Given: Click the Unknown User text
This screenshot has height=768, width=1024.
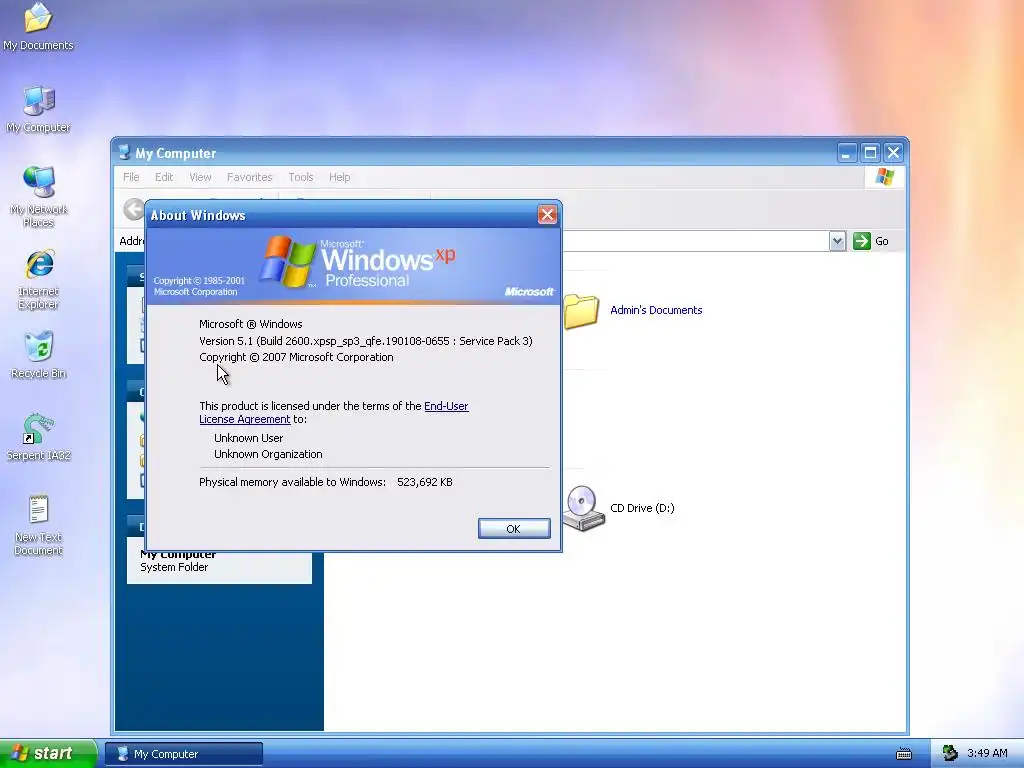Looking at the screenshot, I should pos(248,438).
